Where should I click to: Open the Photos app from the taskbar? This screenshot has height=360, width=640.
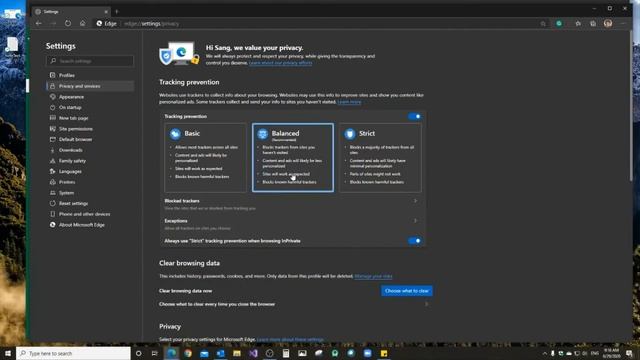302,353
